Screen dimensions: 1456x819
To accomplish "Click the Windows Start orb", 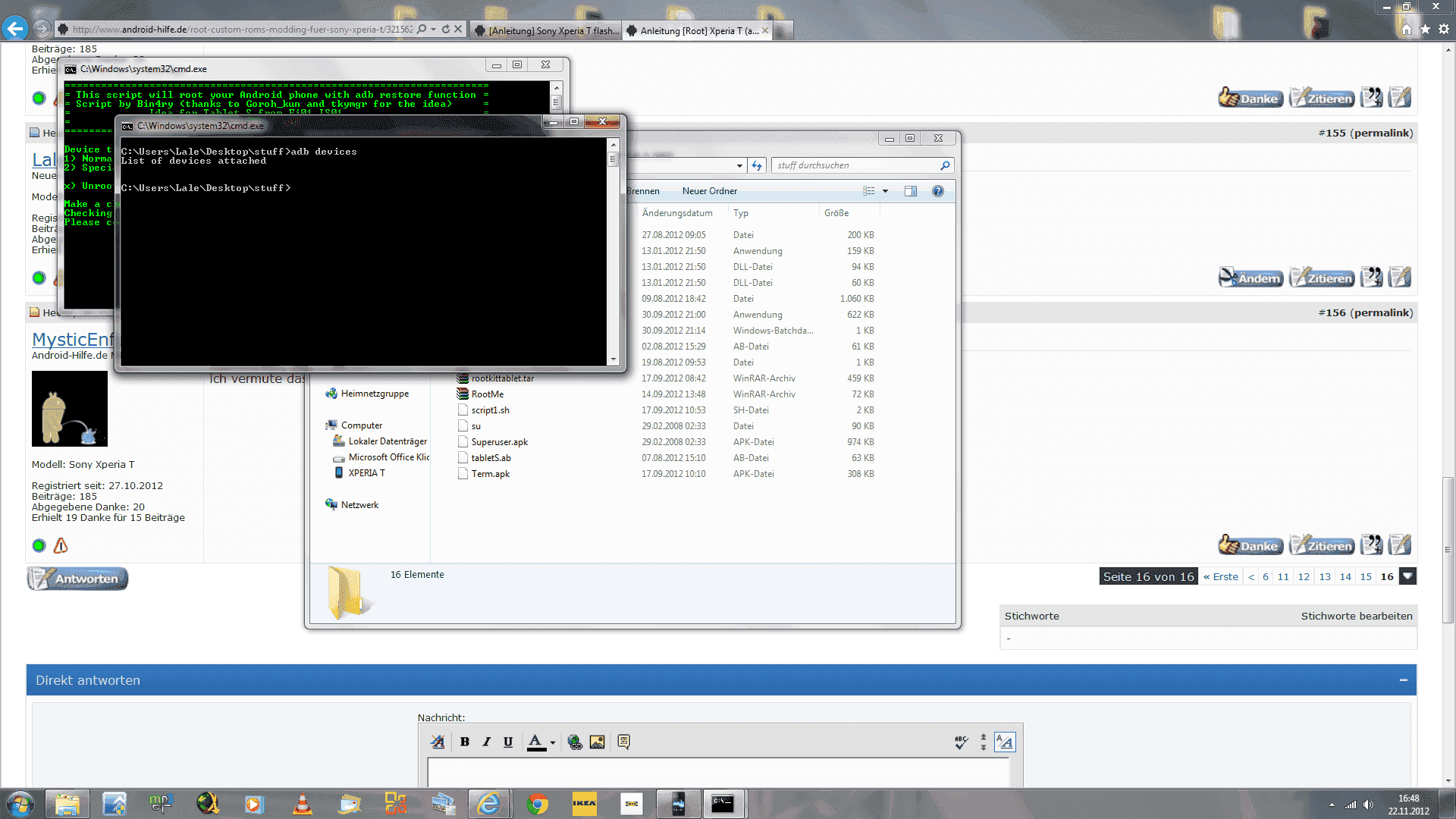I will pos(20,803).
